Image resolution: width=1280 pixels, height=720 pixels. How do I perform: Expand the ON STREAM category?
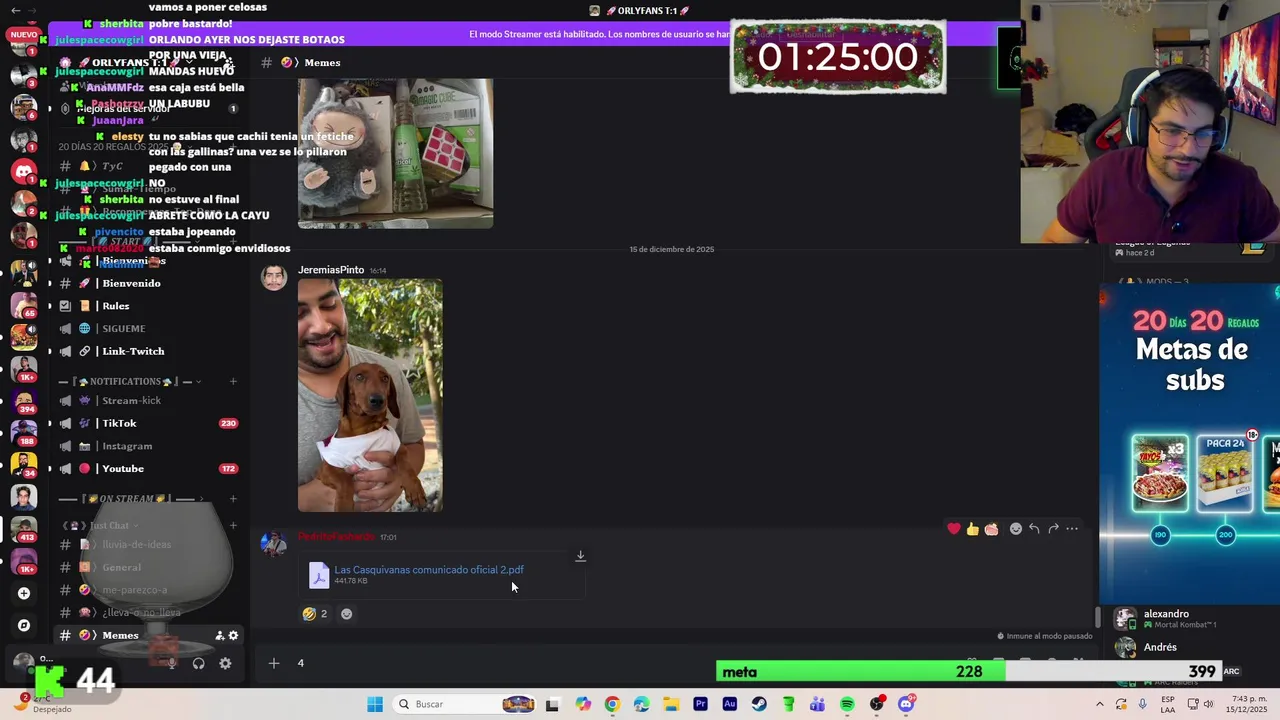tap(130, 499)
